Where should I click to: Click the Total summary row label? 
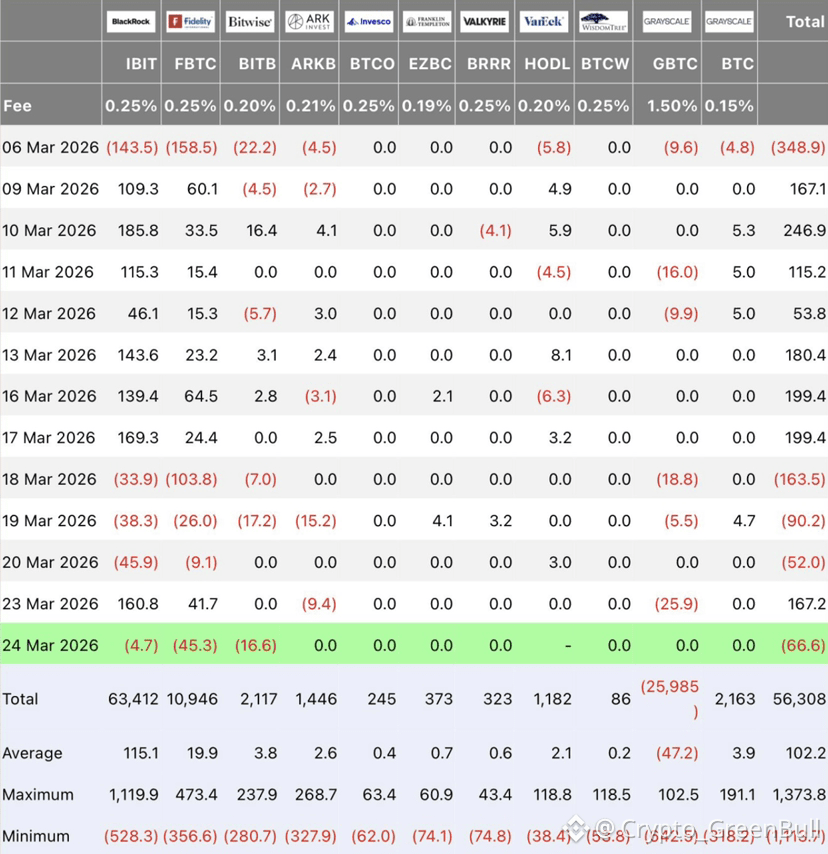(x=20, y=699)
